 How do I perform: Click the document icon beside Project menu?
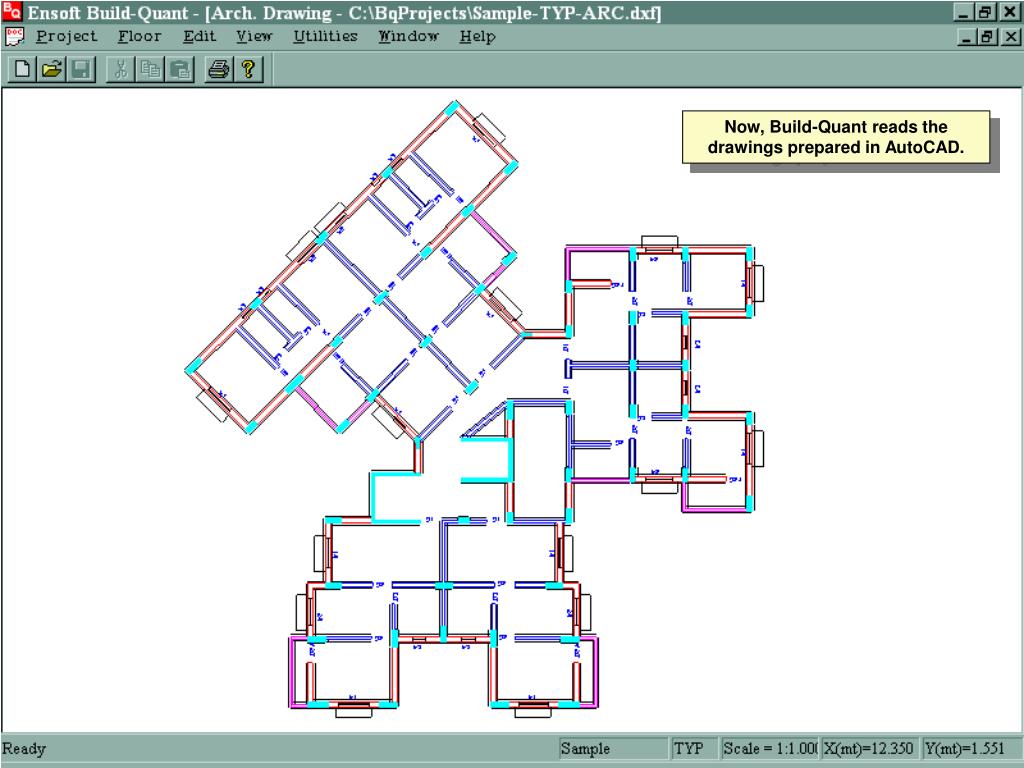pos(14,37)
